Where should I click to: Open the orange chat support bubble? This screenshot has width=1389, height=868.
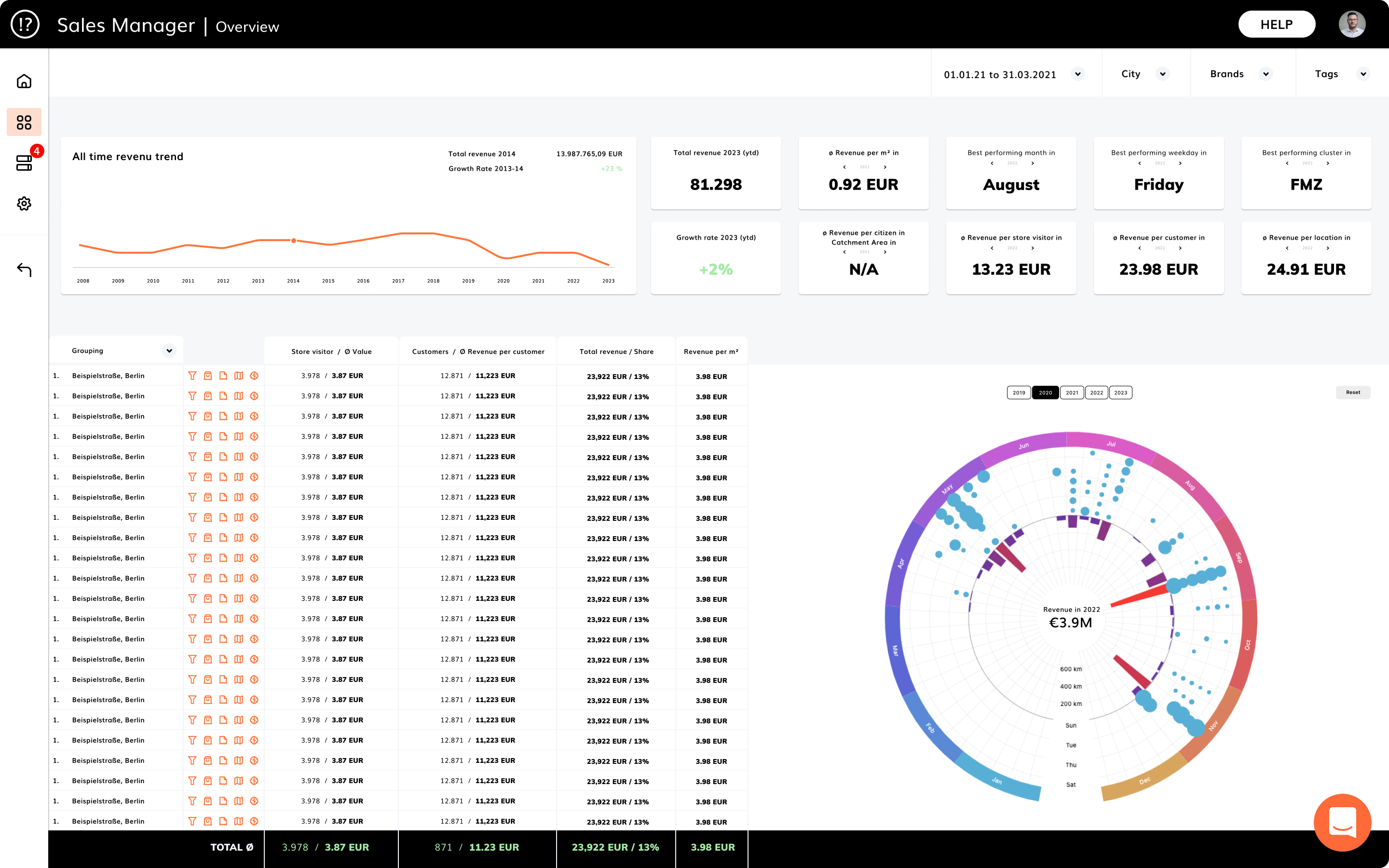pyautogui.click(x=1343, y=823)
